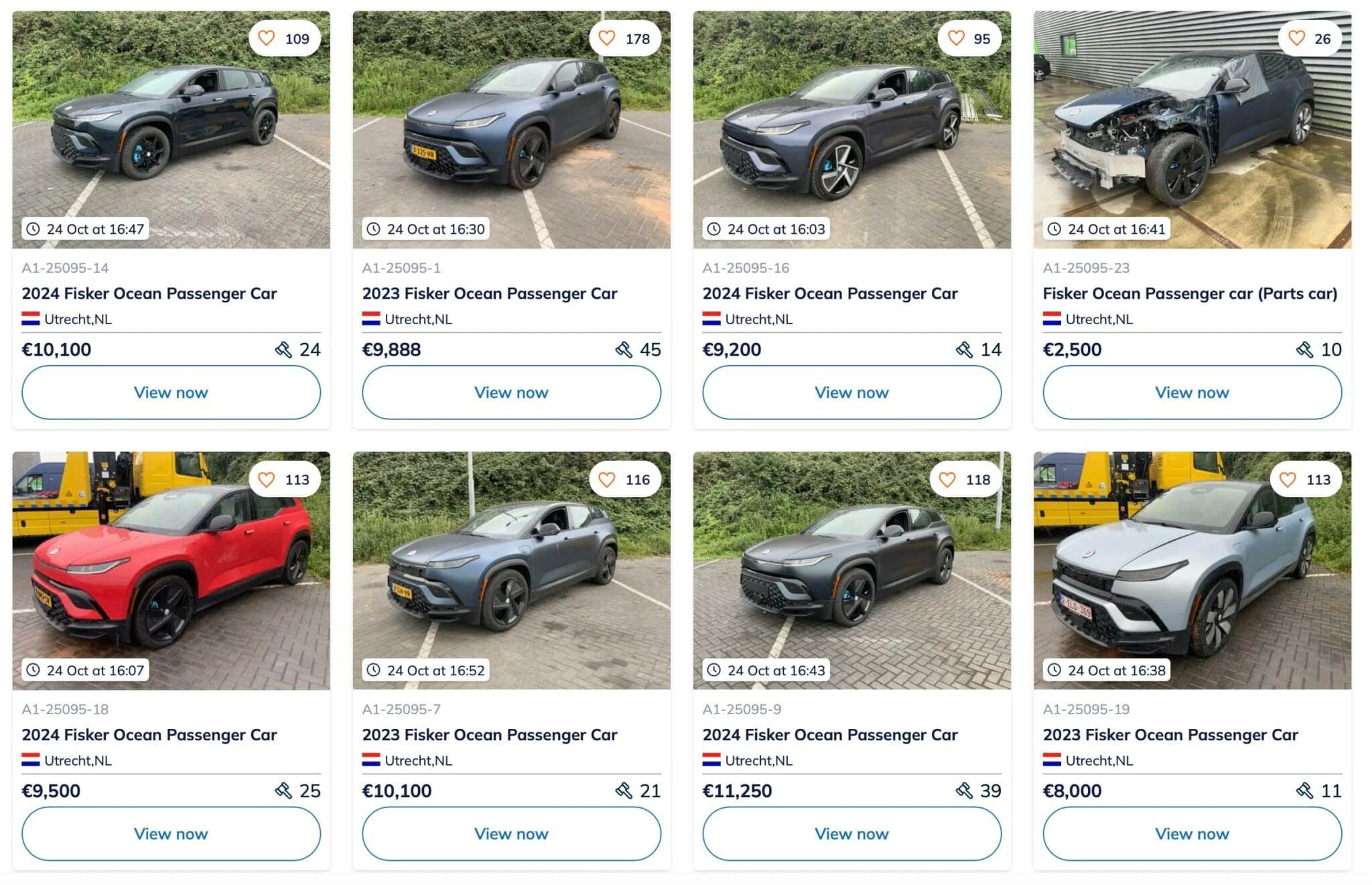Click the gavel icon on the €11,250 listing
Image resolution: width=1372 pixels, height=885 pixels.
coord(964,791)
